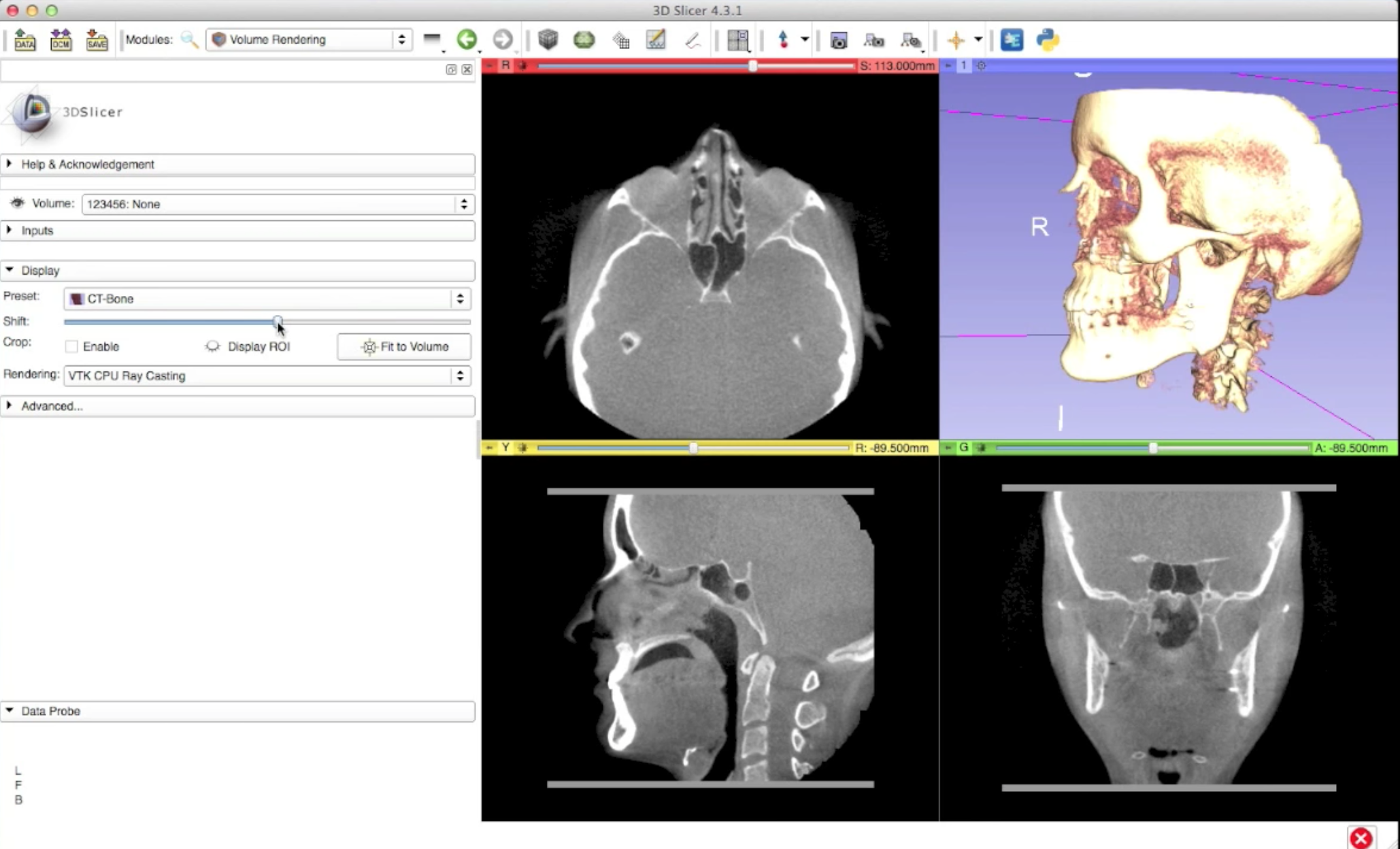Click the screenshot capture camera icon

coord(839,40)
